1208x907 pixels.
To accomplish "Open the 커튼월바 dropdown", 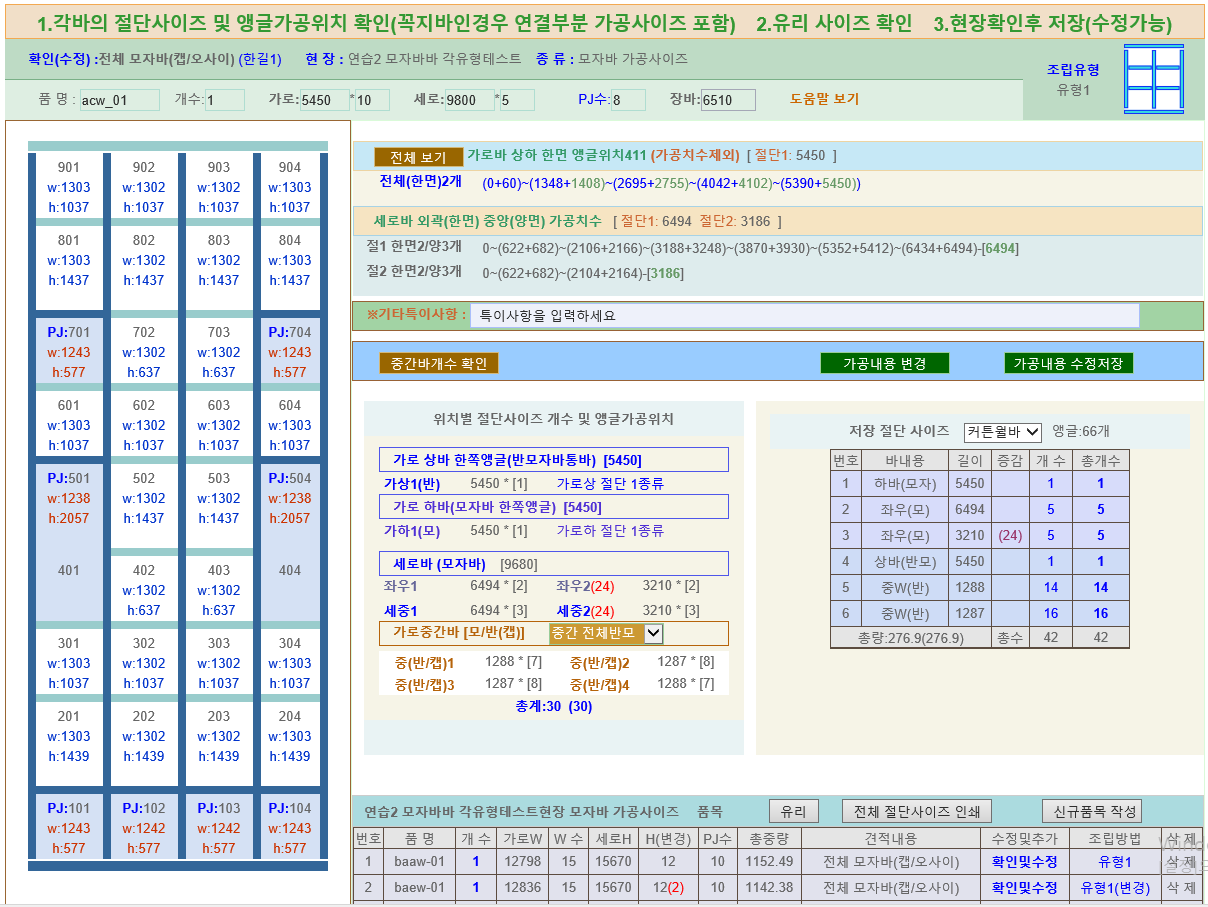I will tap(1003, 432).
